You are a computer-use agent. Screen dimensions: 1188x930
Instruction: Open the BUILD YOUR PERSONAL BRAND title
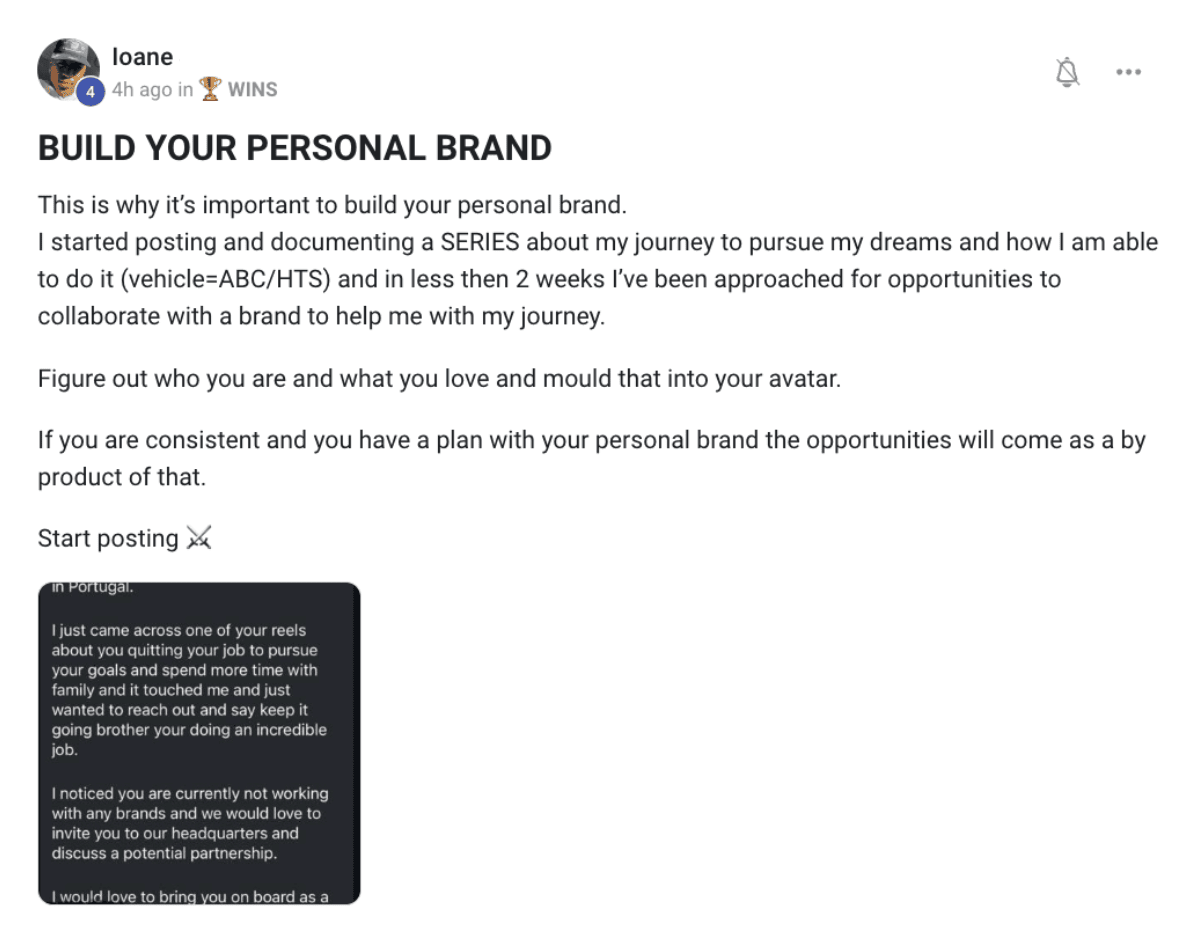[x=295, y=148]
